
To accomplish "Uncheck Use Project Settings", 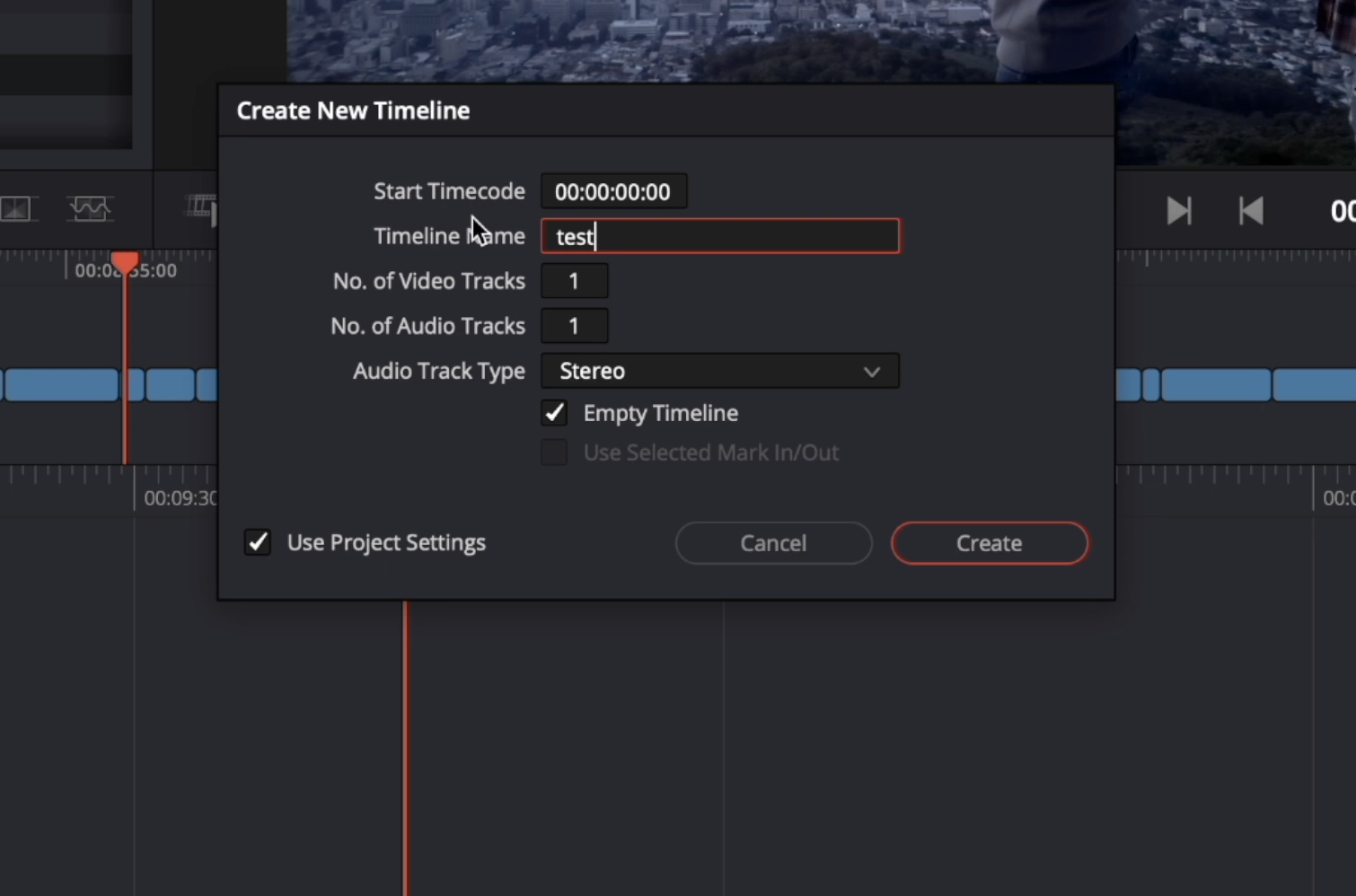I will pos(258,542).
